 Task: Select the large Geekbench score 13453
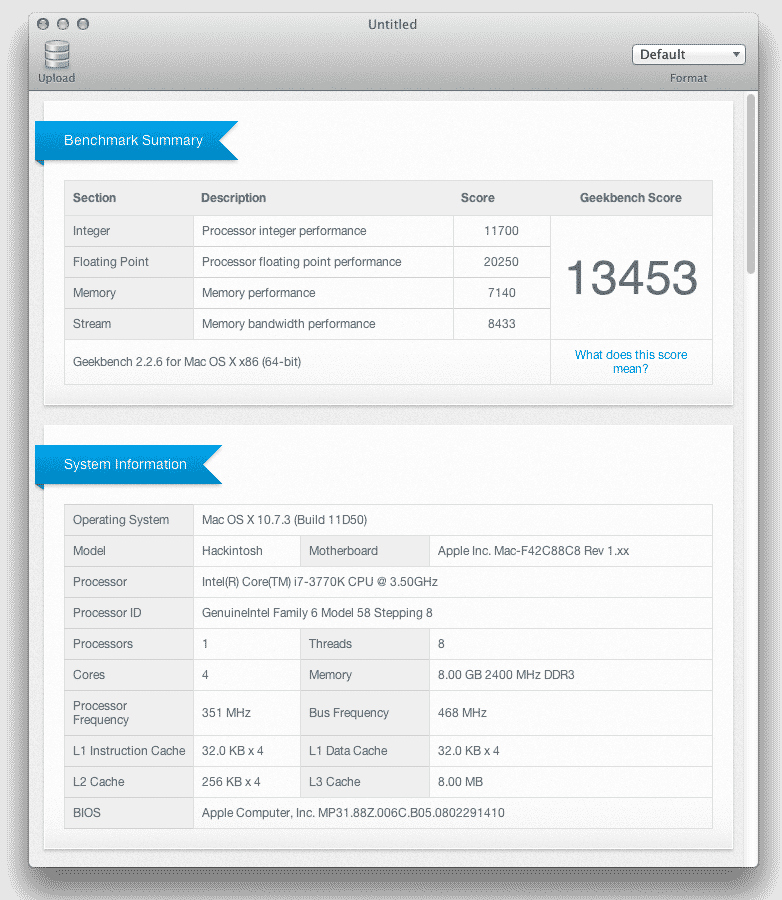coord(631,278)
